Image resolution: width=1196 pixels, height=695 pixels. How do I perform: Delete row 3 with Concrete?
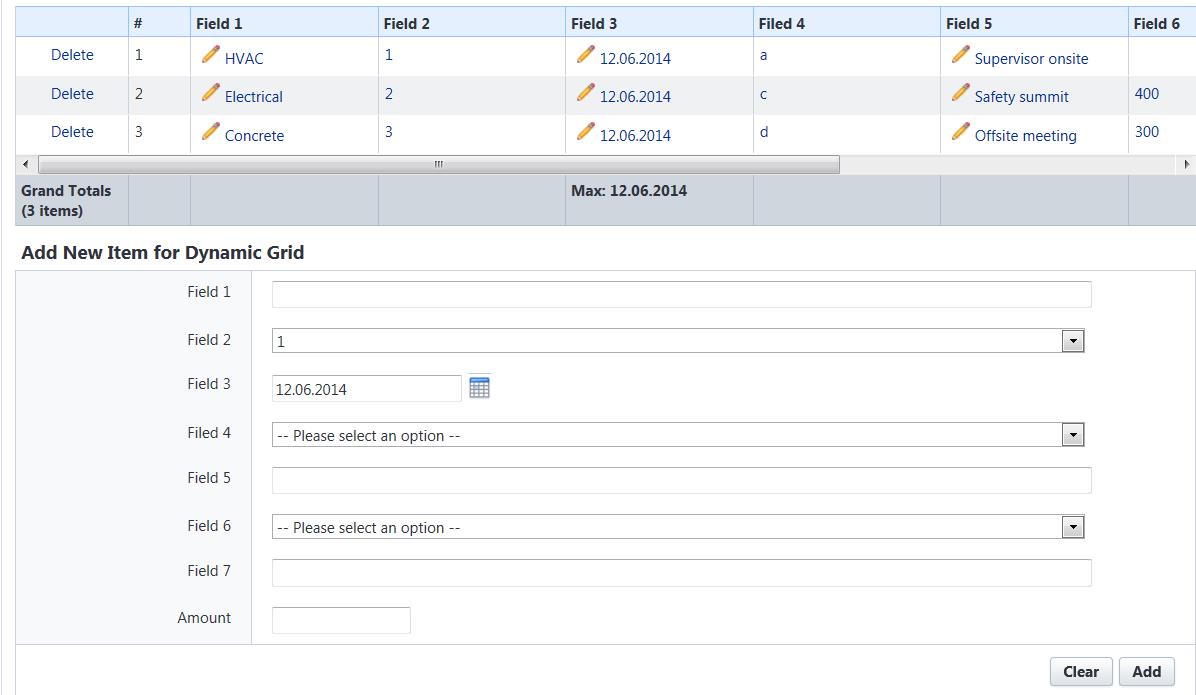tap(72, 132)
